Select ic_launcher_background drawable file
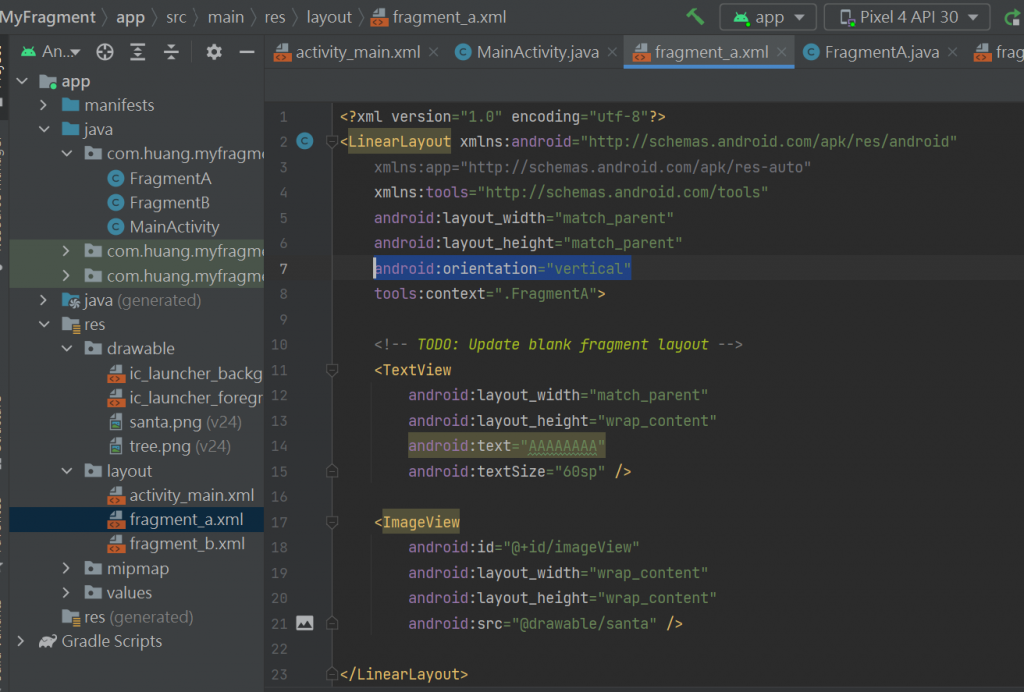Screen dimensions: 1024x692 (185, 373)
